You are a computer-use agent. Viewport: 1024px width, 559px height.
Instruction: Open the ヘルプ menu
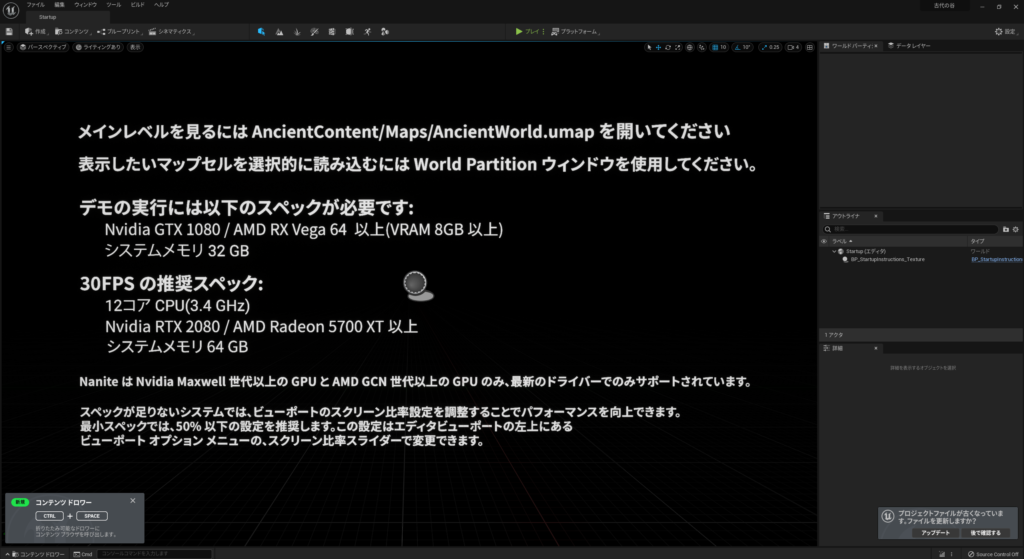161,5
